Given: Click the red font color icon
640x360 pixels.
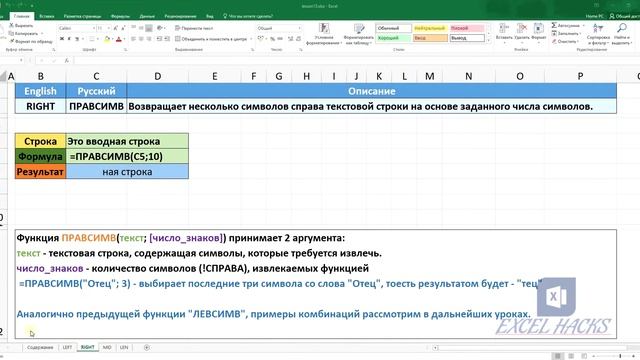Looking at the screenshot, I should (x=119, y=39).
